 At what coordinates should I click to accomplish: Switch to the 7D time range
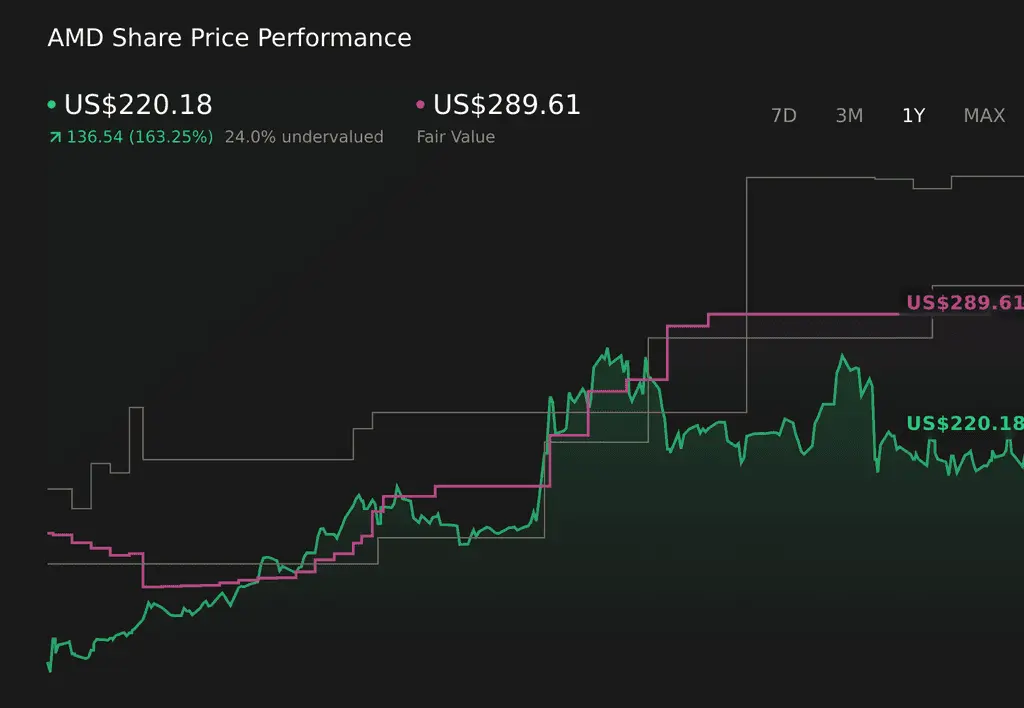[x=784, y=116]
